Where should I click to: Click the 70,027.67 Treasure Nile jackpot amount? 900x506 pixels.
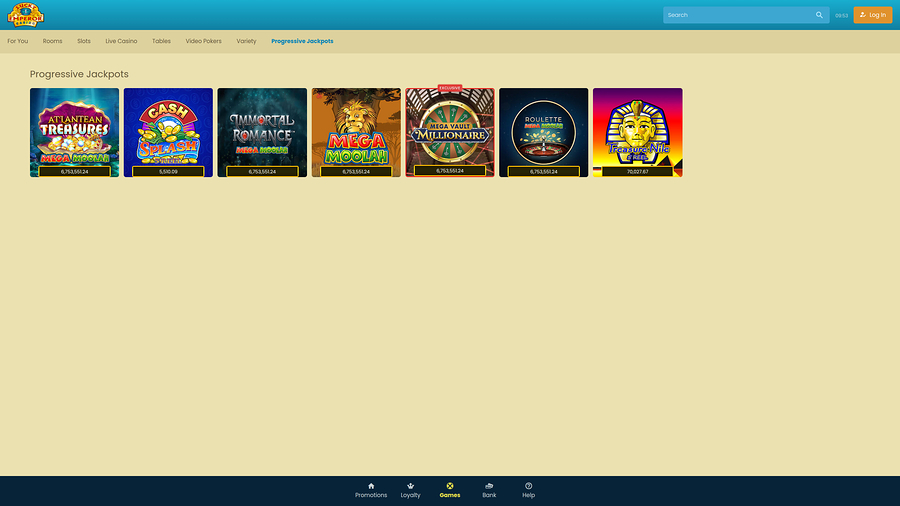pos(638,172)
